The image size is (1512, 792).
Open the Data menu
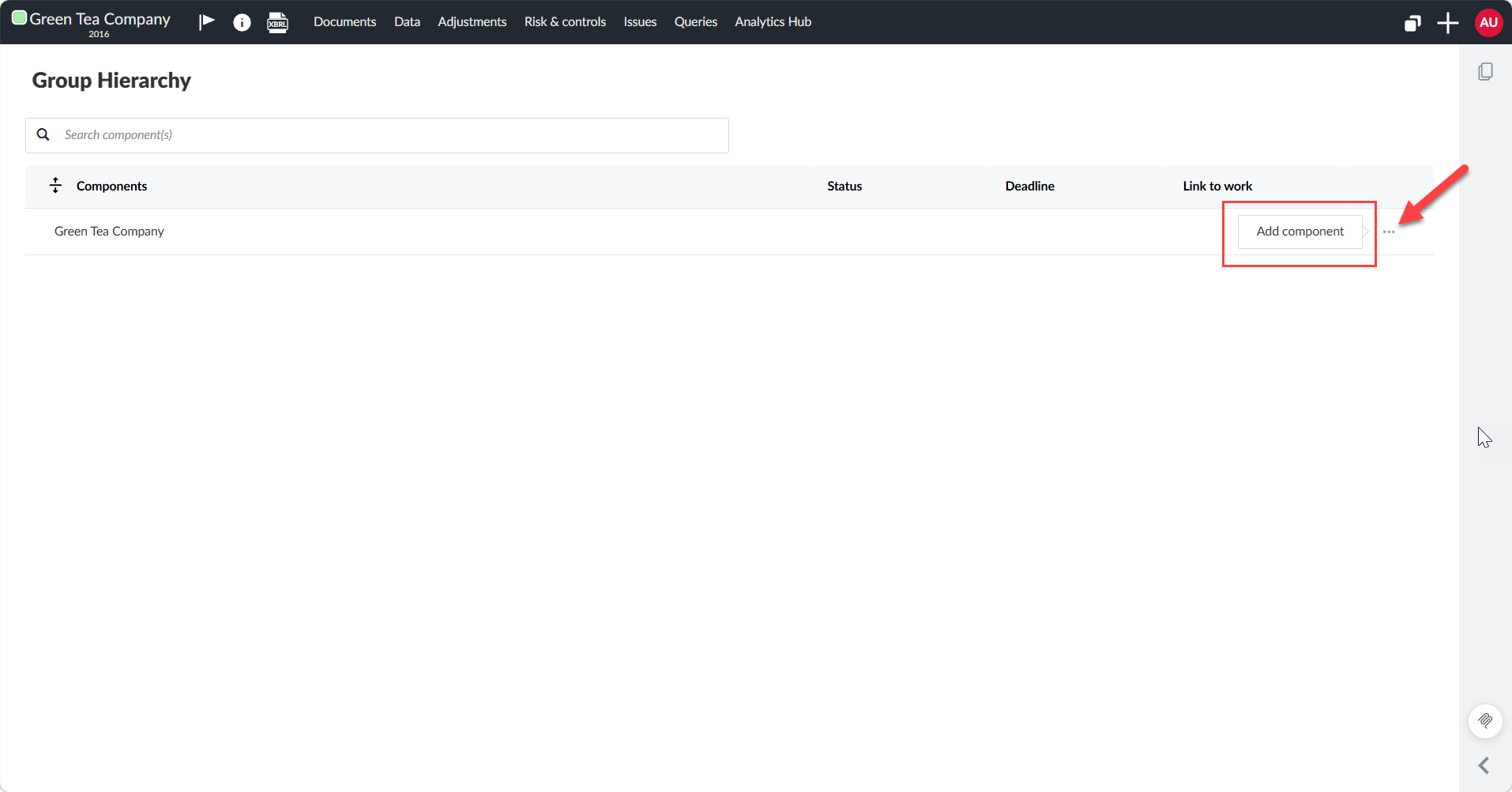tap(407, 22)
